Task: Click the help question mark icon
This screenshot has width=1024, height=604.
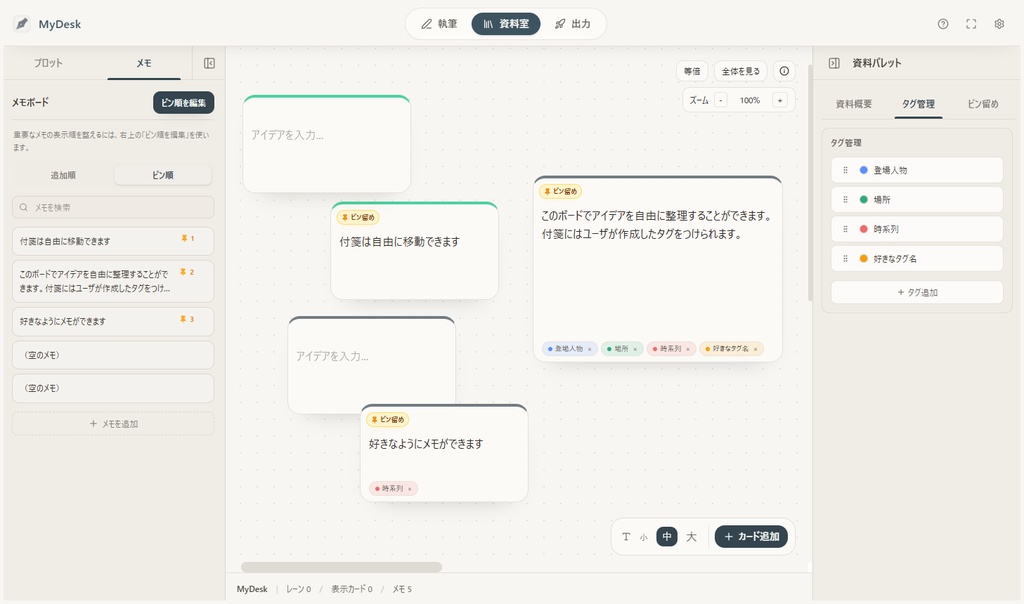Action: tap(942, 23)
